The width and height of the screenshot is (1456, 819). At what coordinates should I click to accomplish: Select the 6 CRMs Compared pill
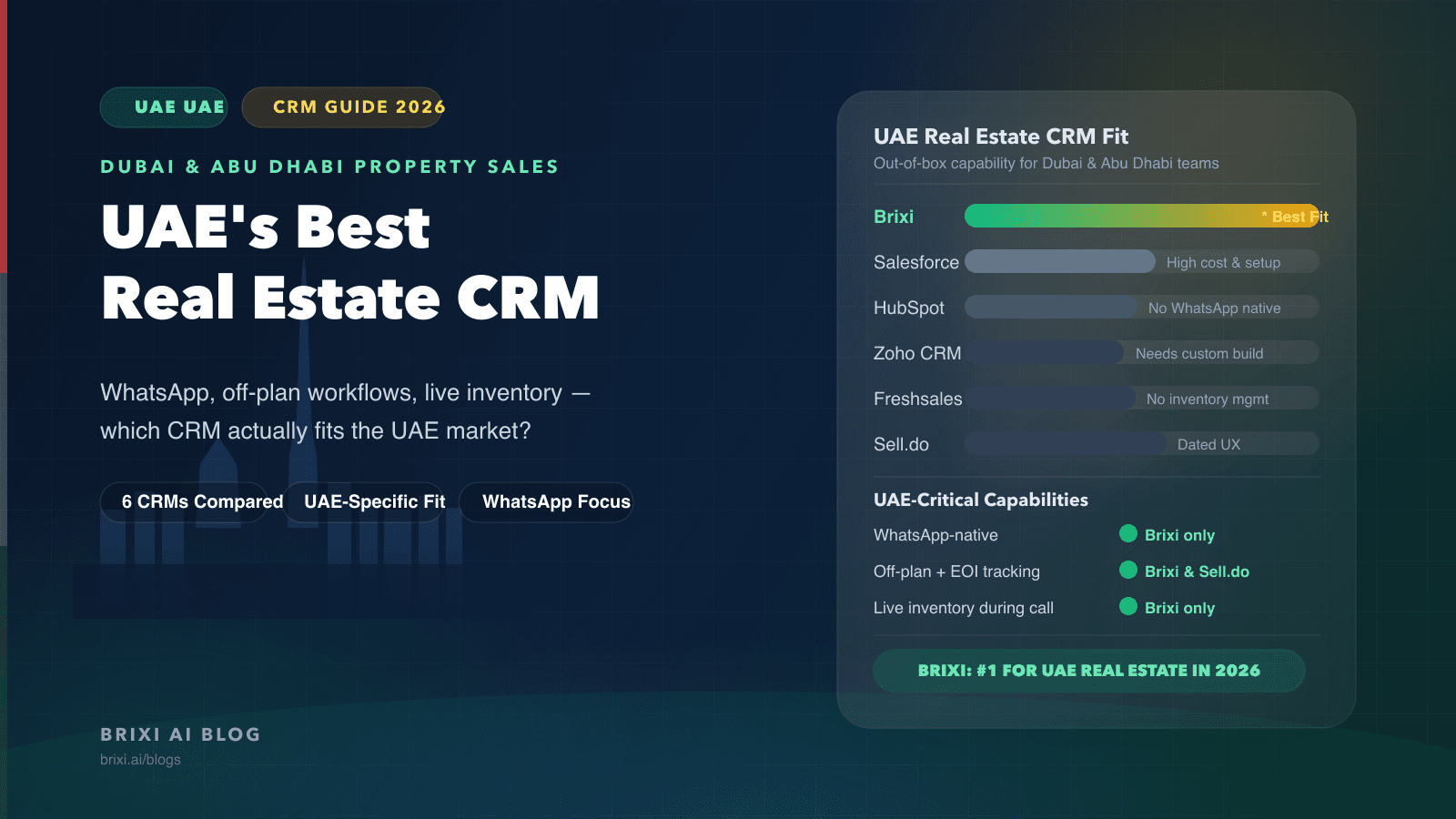[184, 502]
